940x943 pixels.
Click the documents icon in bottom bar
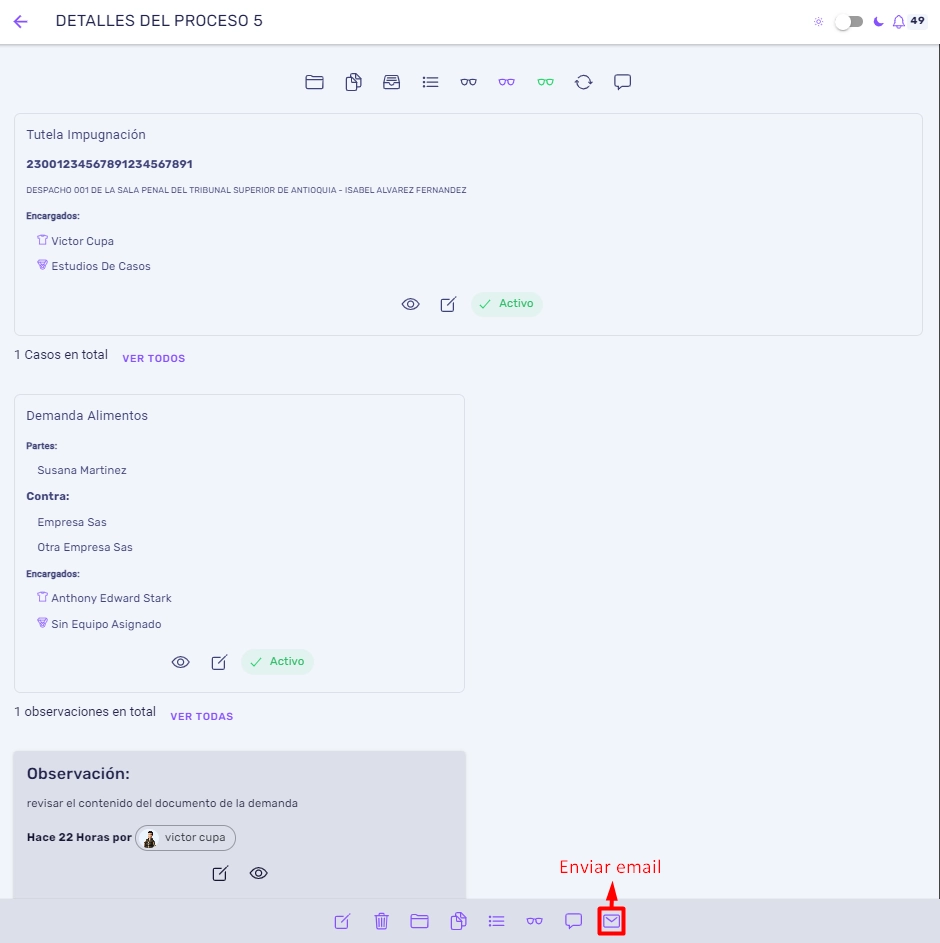pyautogui.click(x=458, y=921)
